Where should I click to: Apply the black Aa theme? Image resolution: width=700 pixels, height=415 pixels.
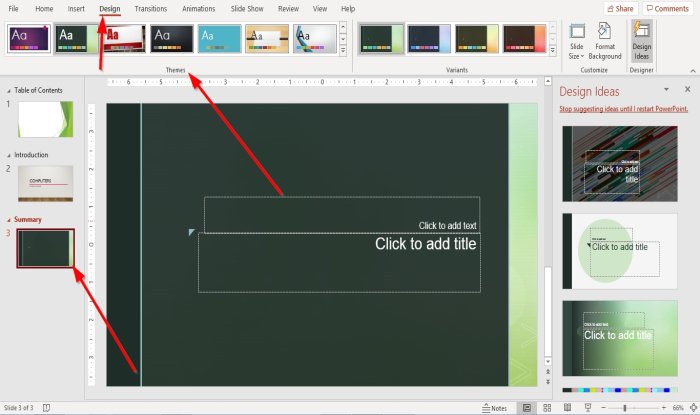click(172, 39)
